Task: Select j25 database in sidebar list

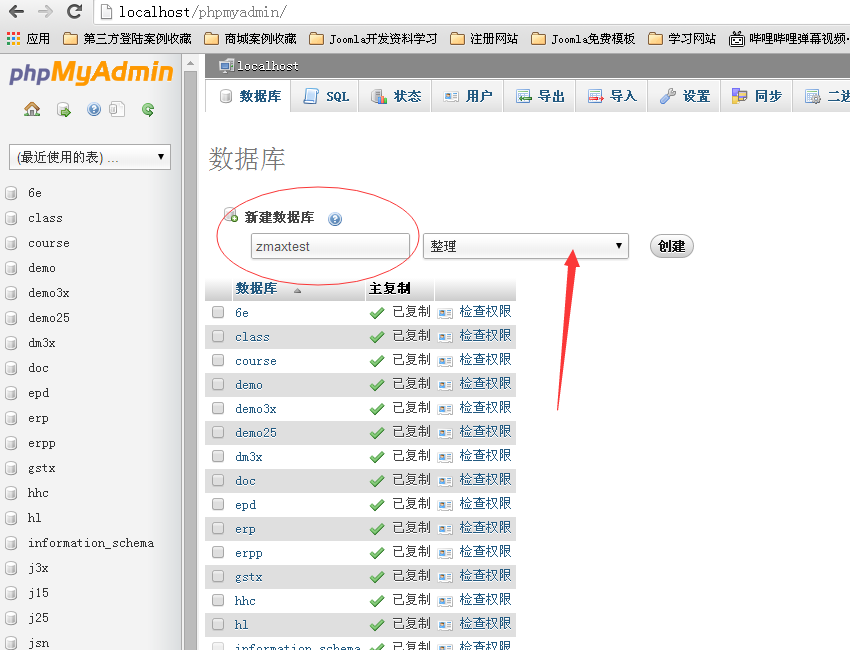Action: [x=38, y=618]
